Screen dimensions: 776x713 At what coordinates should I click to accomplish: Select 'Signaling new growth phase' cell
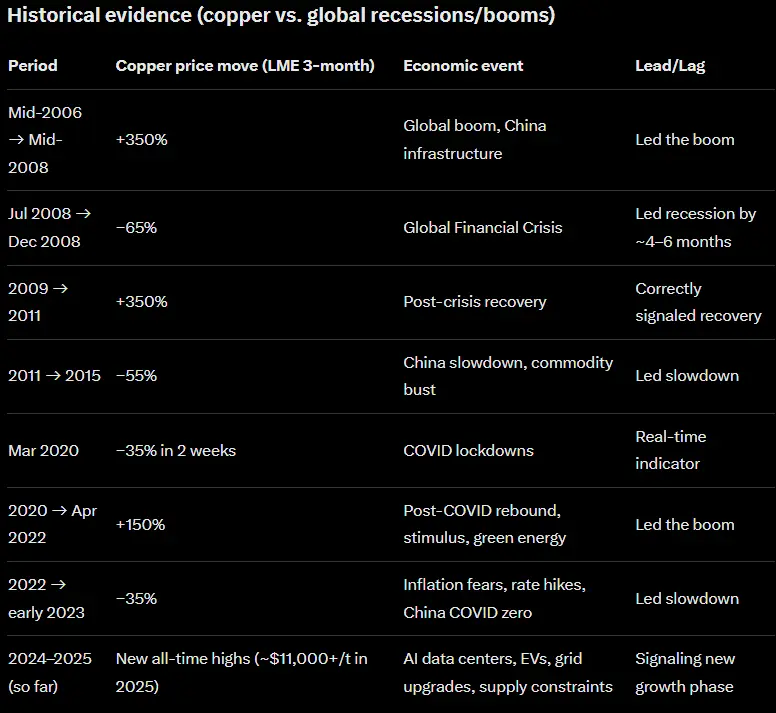click(x=685, y=673)
